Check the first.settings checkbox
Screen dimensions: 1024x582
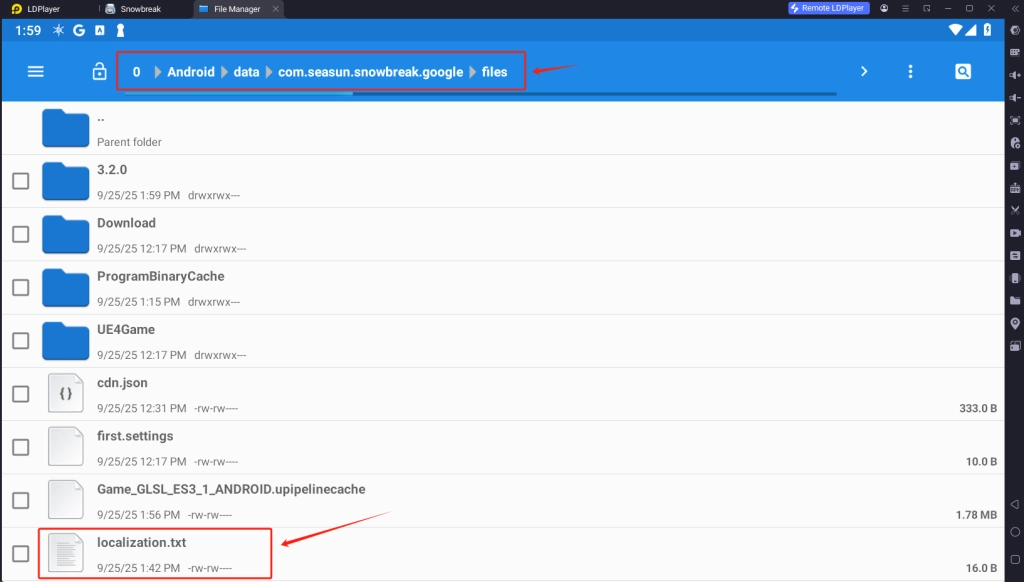[x=21, y=447]
